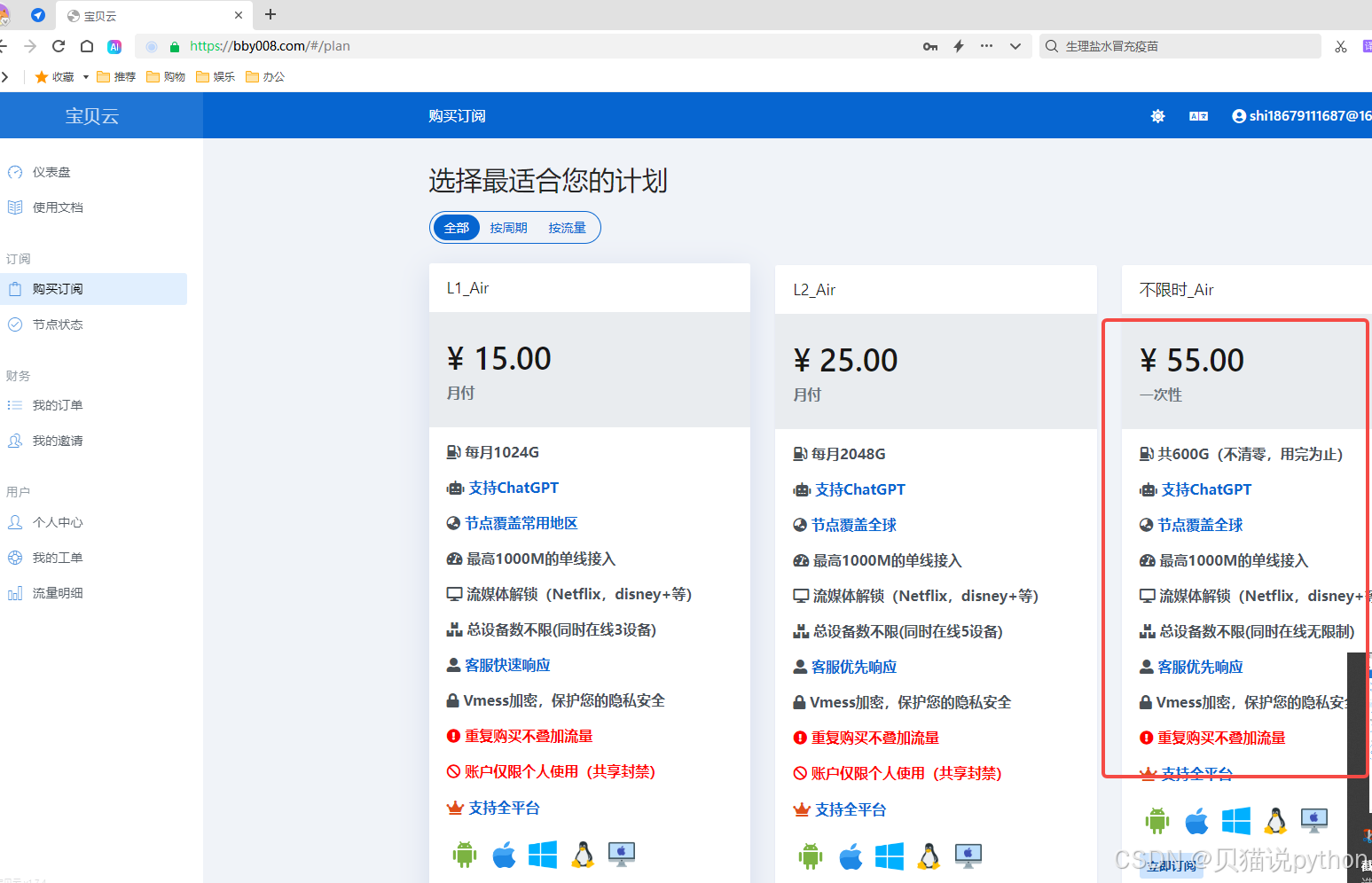The height and width of the screenshot is (883, 1372).
Task: Click the L2_Air plan title
Action: (x=814, y=290)
